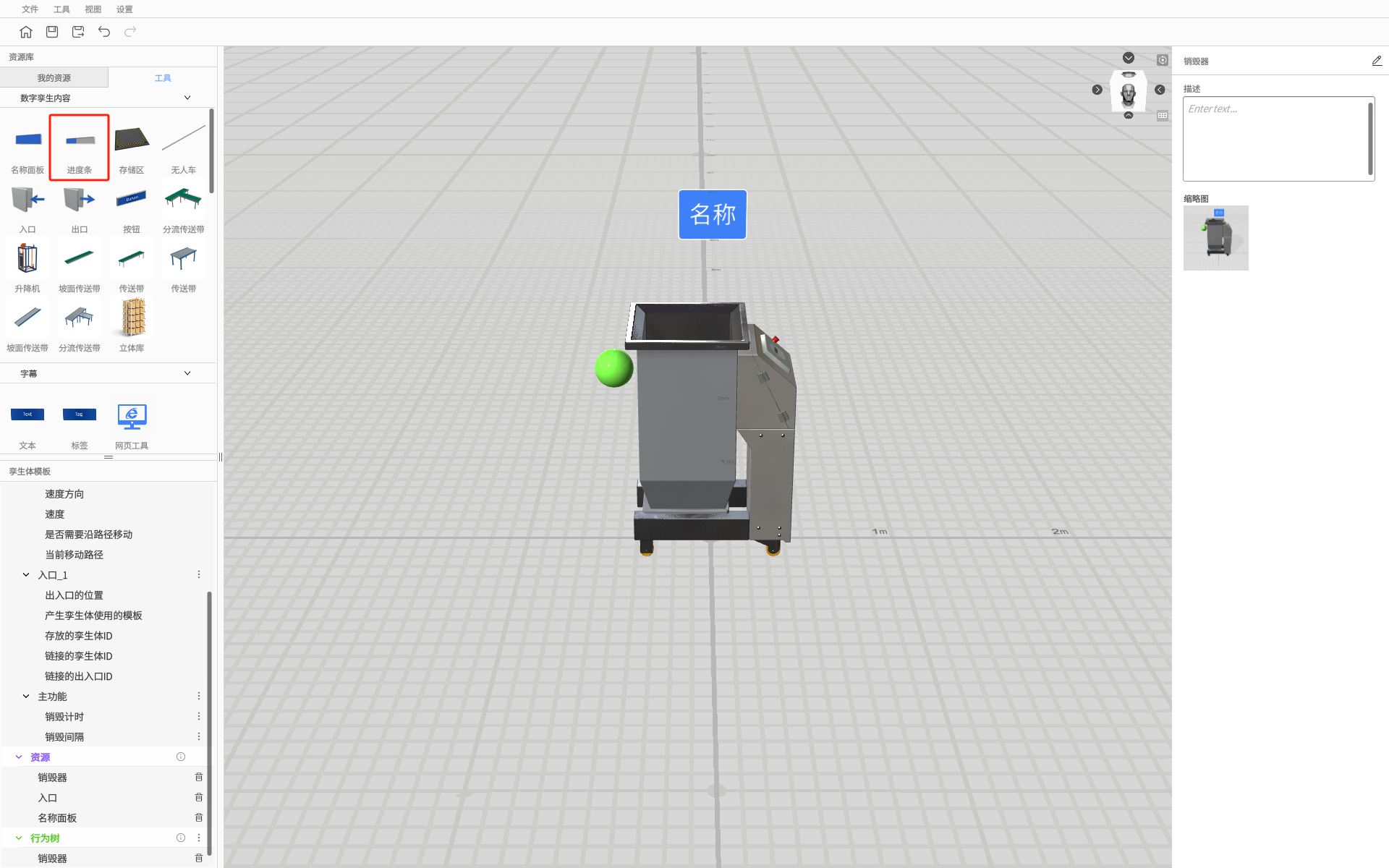Image resolution: width=1389 pixels, height=868 pixels.
Task: Collapse the 入口_1 tree node
Action: pos(26,575)
